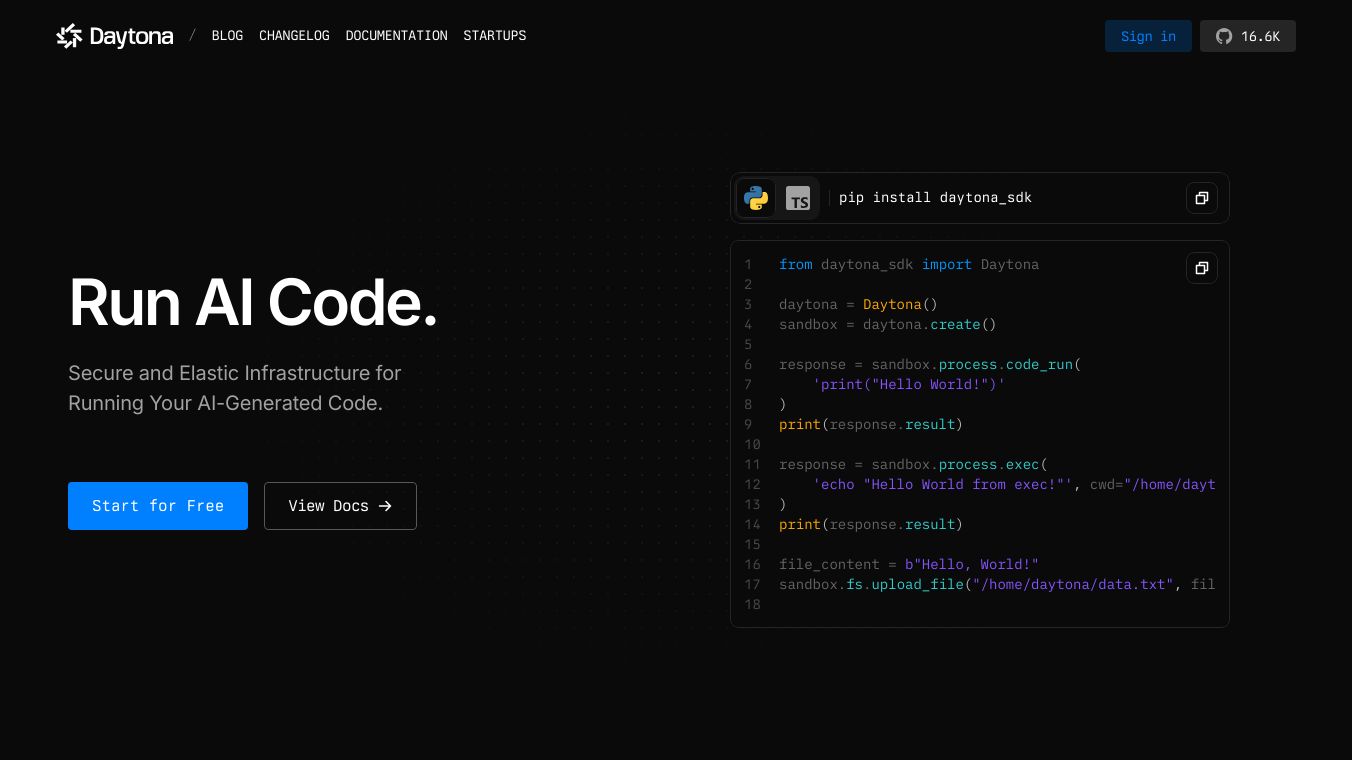Open the GitHub 16.6K stars button
Image resolution: width=1352 pixels, height=760 pixels.
coord(1248,36)
